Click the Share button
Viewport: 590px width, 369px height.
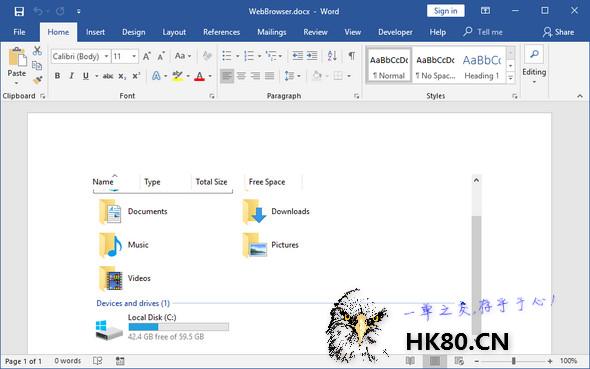559,32
